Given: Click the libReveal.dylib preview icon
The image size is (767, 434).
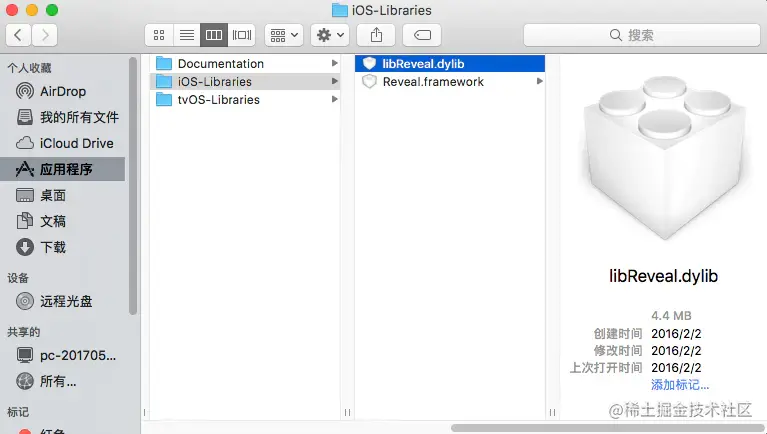Looking at the screenshot, I should (x=664, y=158).
